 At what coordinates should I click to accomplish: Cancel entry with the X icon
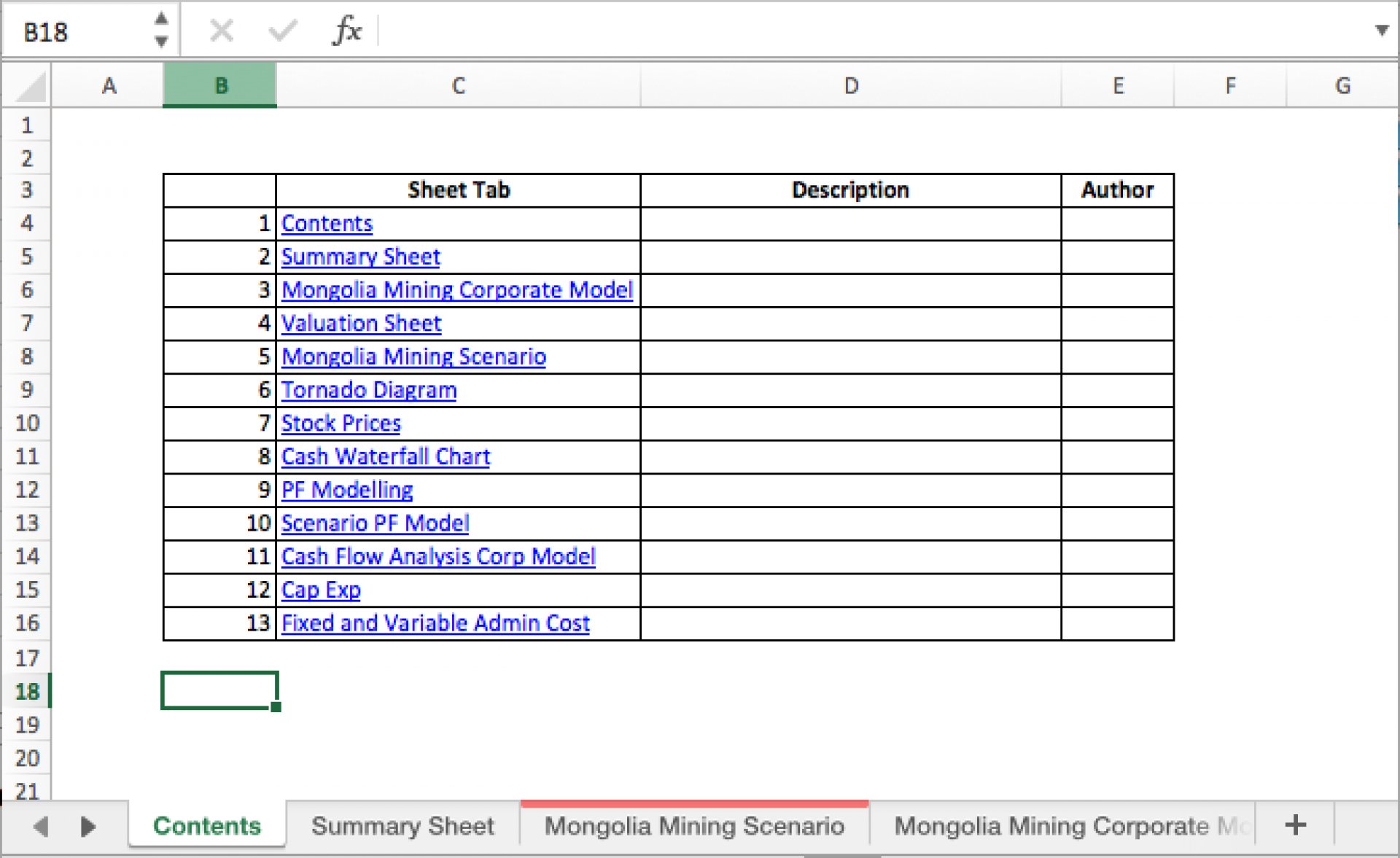click(x=222, y=31)
